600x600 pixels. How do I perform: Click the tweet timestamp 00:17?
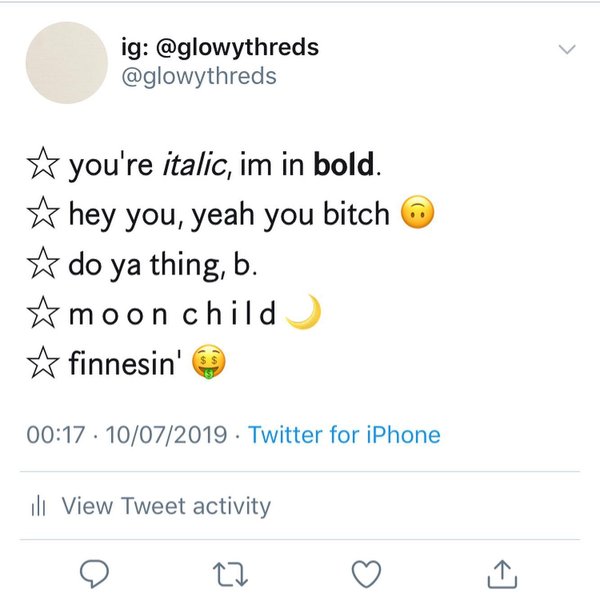[52, 435]
